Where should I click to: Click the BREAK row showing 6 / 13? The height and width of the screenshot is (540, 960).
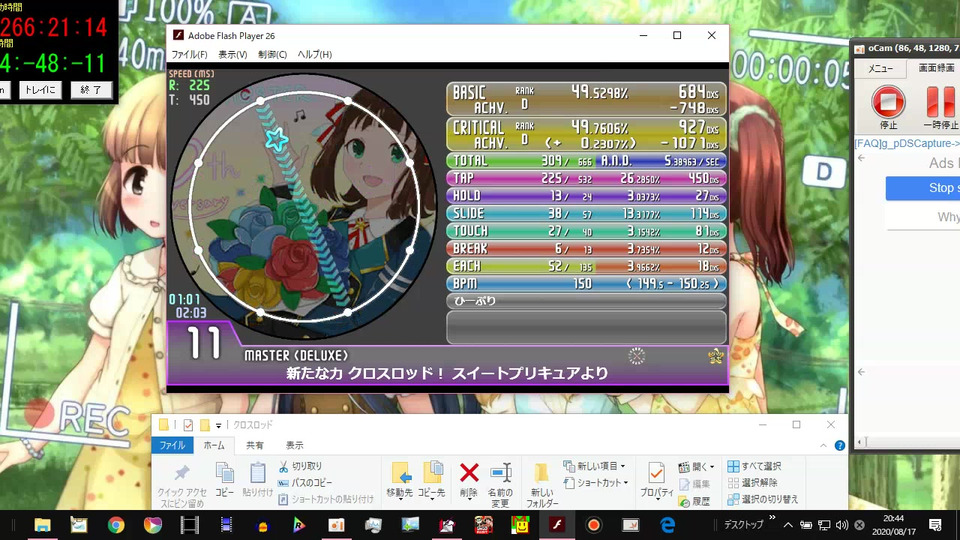[587, 249]
